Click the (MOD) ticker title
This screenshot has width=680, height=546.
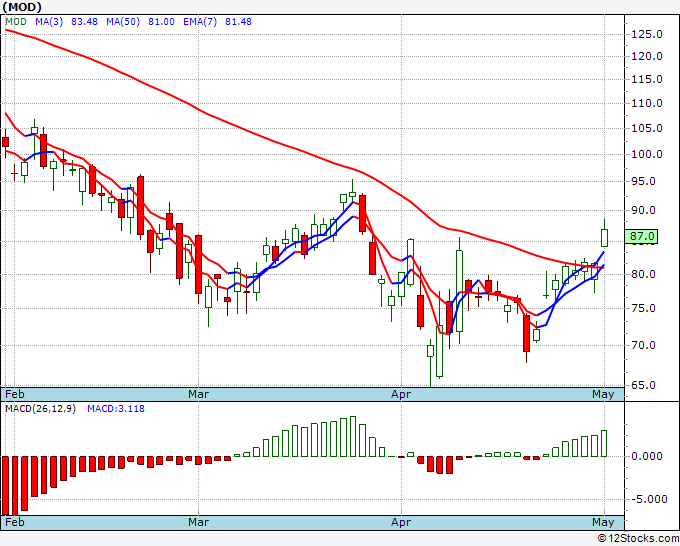click(22, 7)
